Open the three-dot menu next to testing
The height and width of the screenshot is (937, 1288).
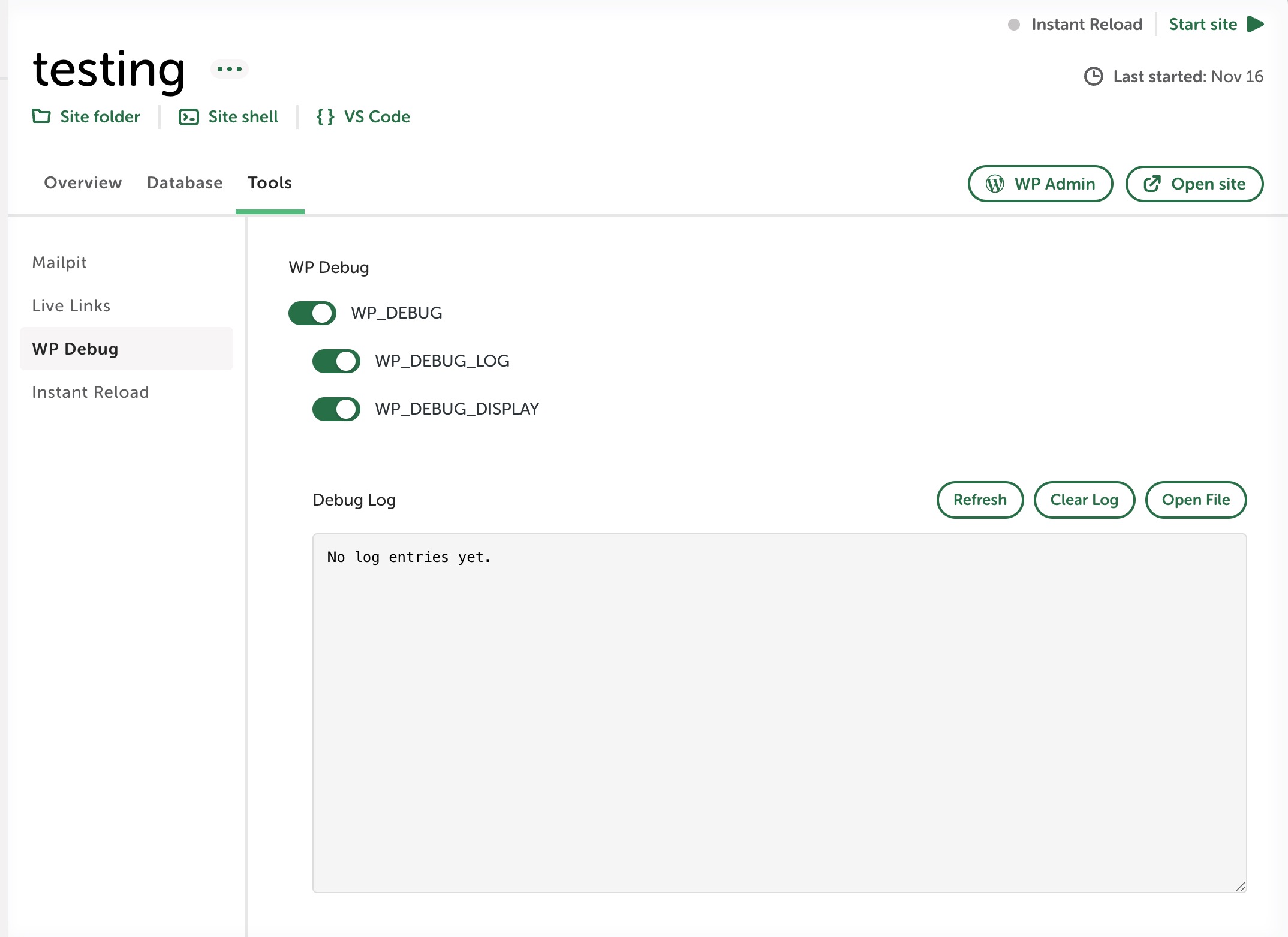[230, 69]
